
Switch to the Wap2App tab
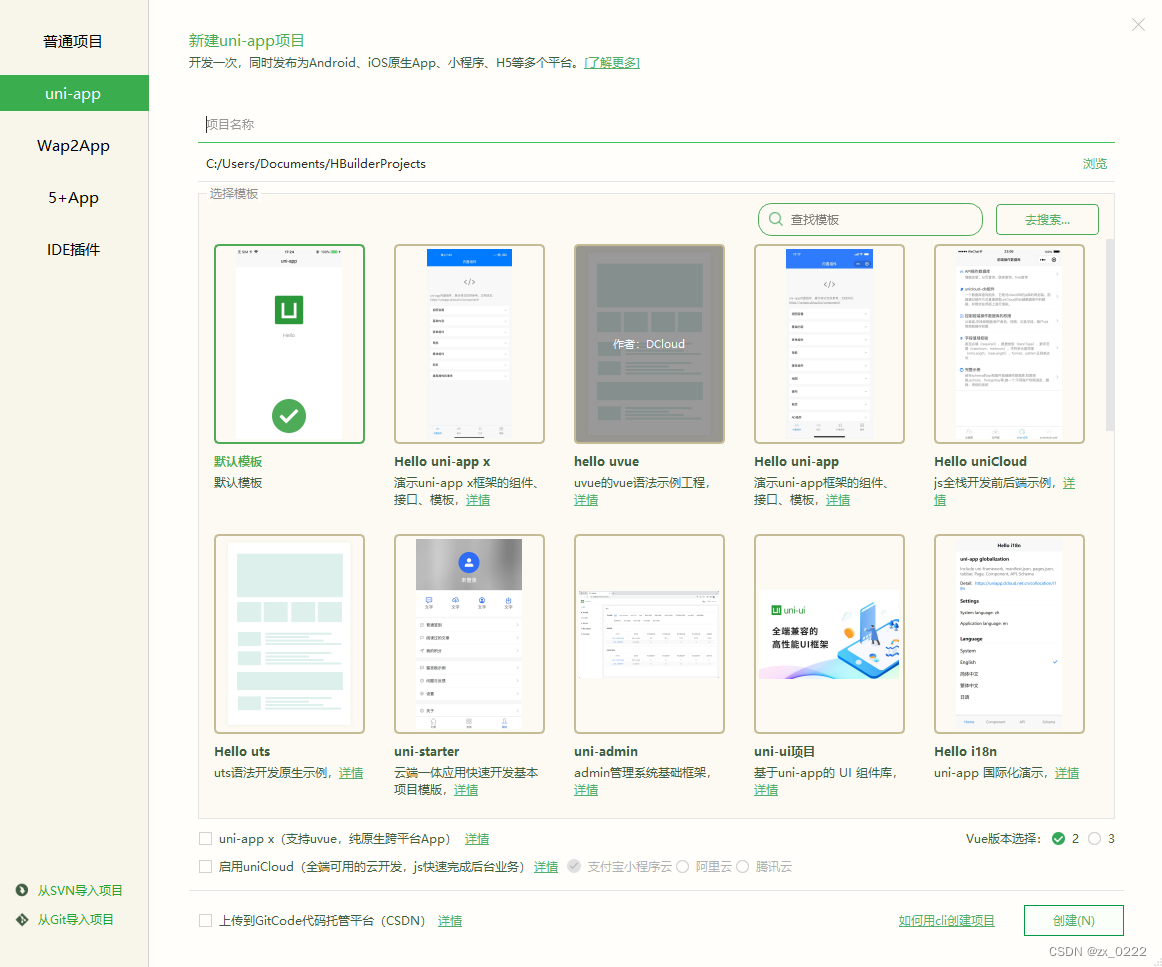pos(73,145)
